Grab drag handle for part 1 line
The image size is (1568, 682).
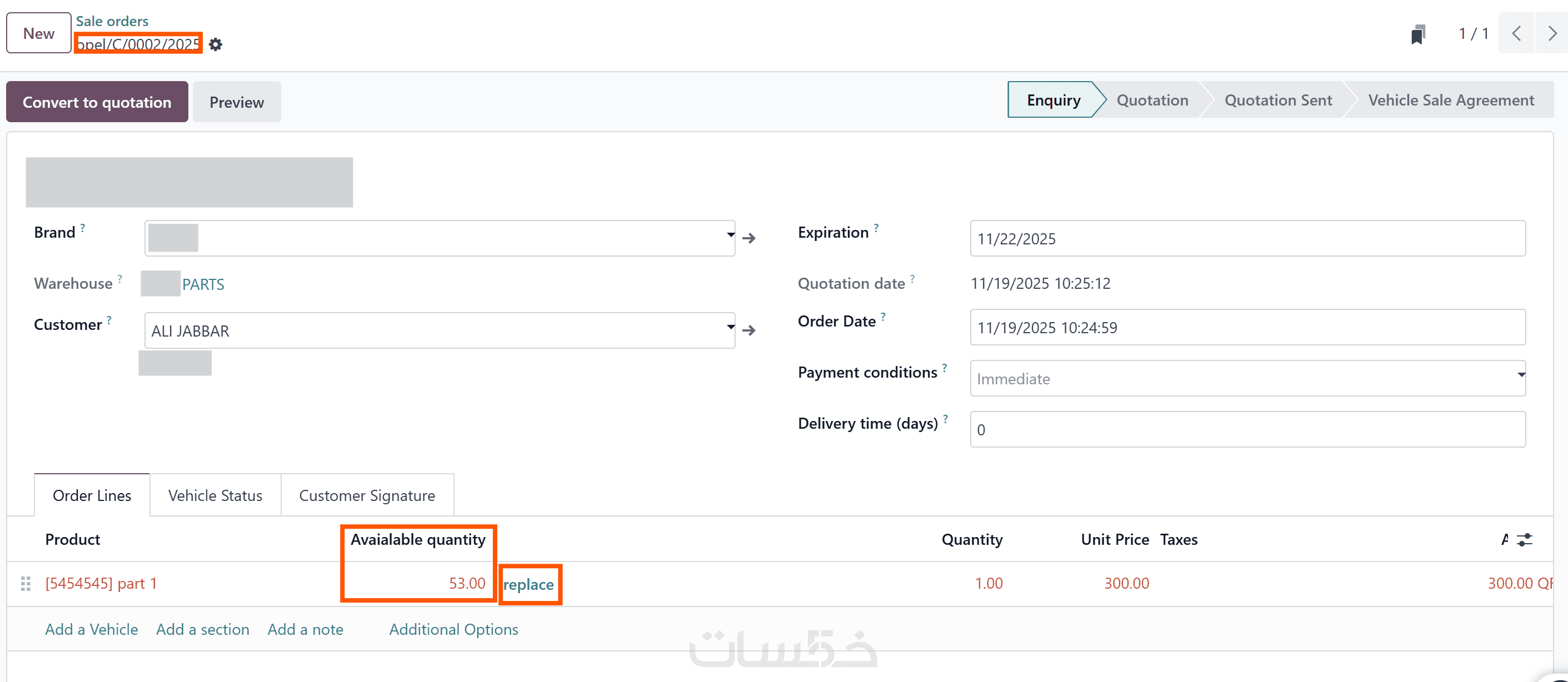click(26, 584)
